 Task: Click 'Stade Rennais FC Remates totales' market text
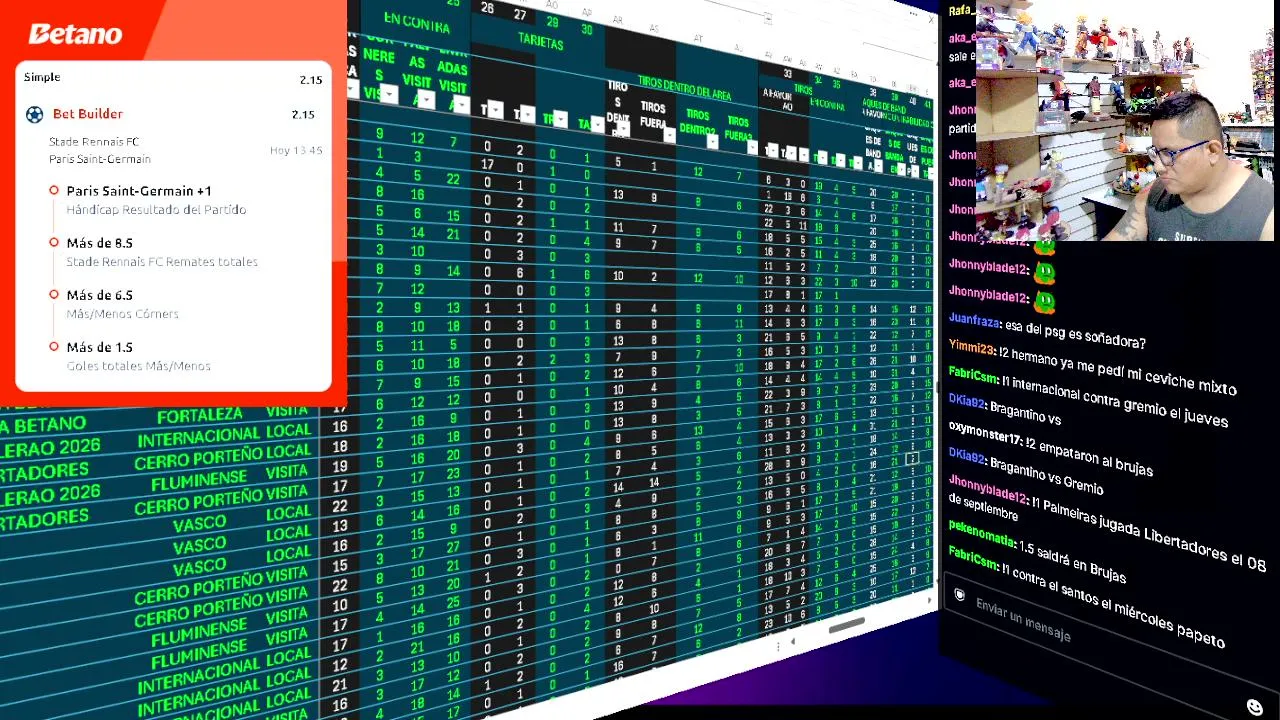pos(162,262)
